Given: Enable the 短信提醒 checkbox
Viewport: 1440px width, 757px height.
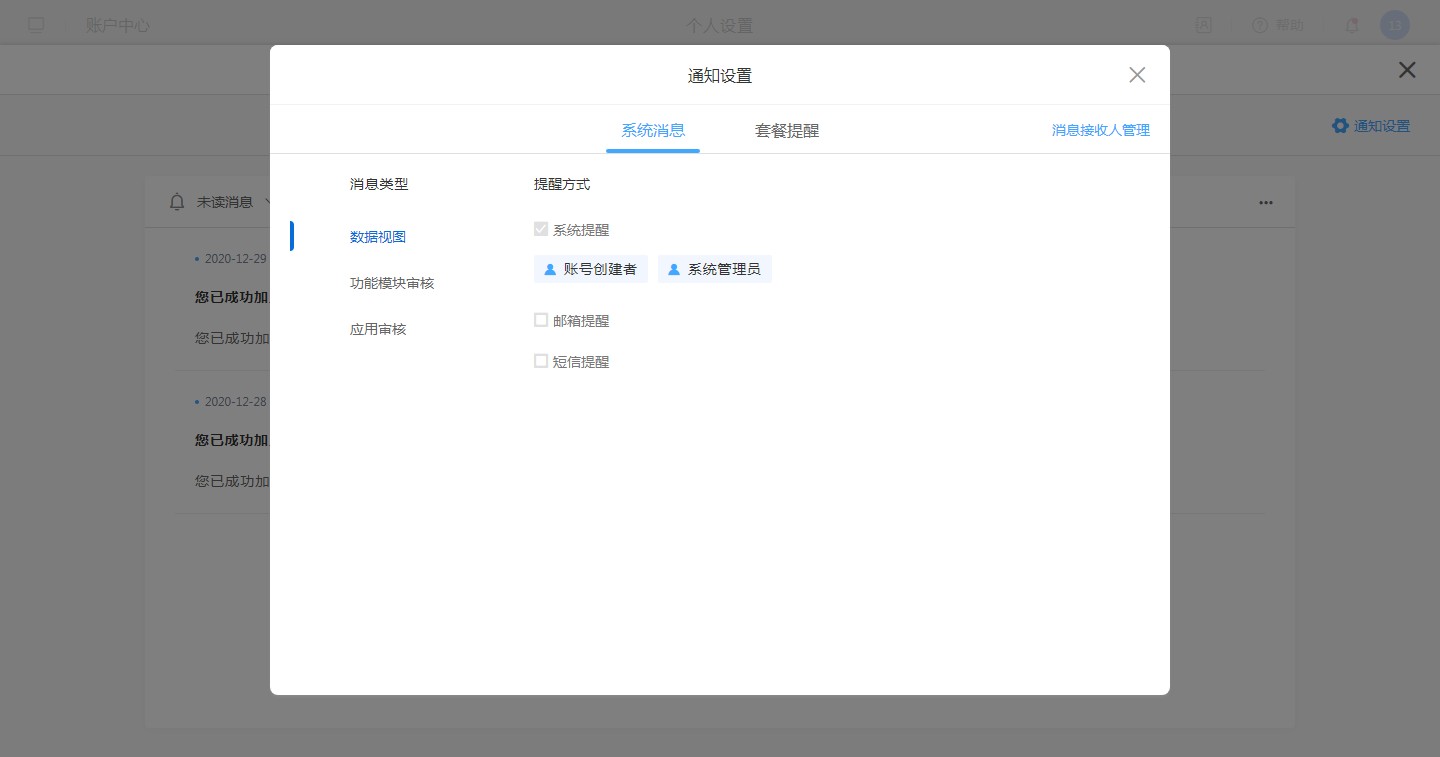Looking at the screenshot, I should [x=541, y=361].
